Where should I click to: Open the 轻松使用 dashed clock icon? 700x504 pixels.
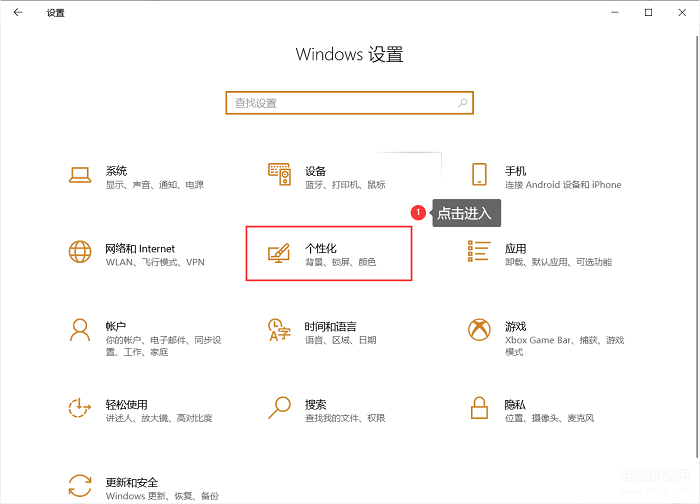coord(79,408)
